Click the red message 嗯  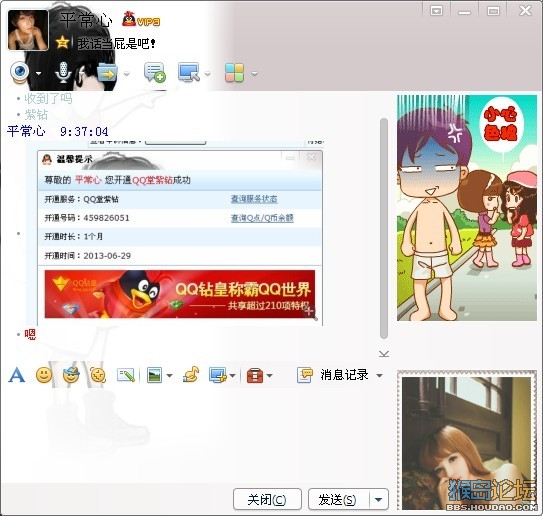[30, 334]
